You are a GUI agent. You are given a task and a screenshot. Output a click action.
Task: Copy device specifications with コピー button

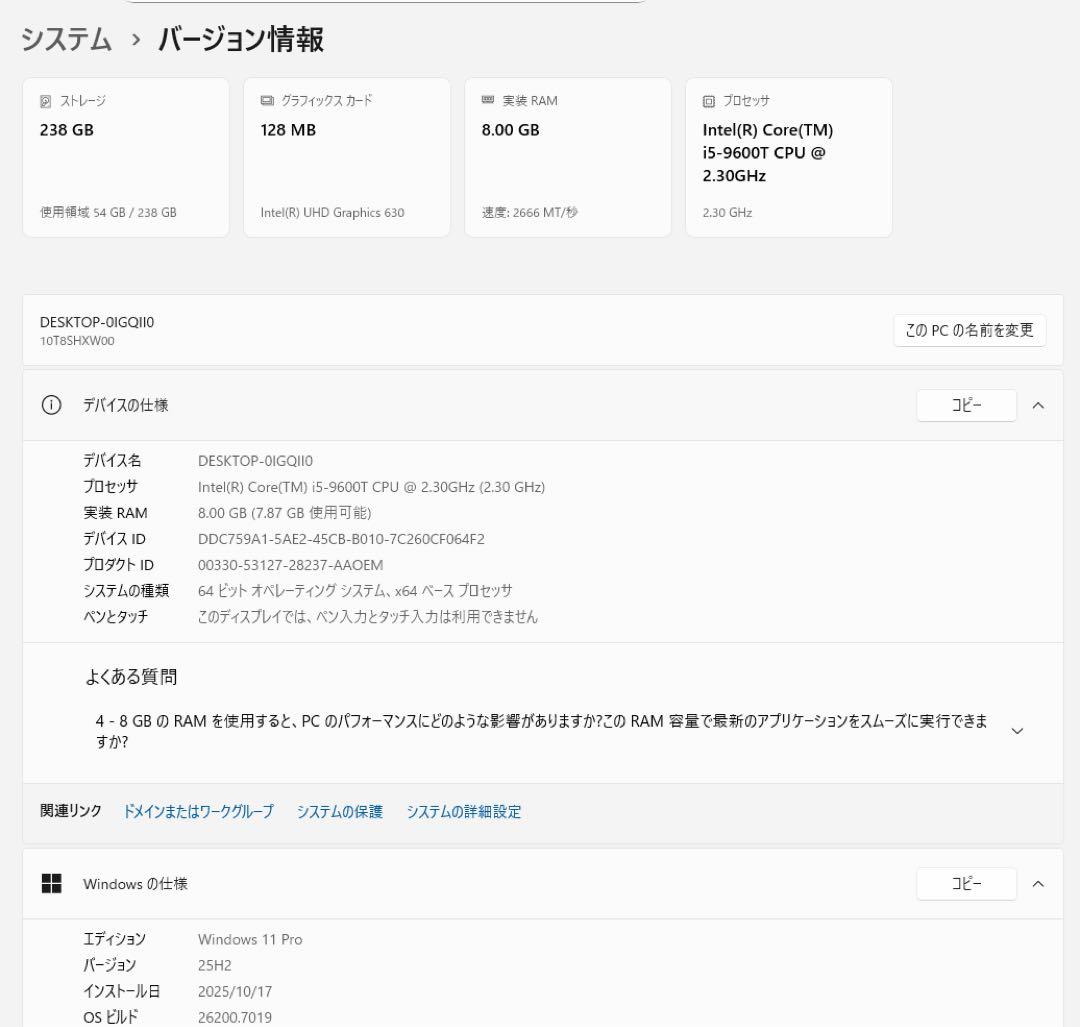(x=966, y=405)
